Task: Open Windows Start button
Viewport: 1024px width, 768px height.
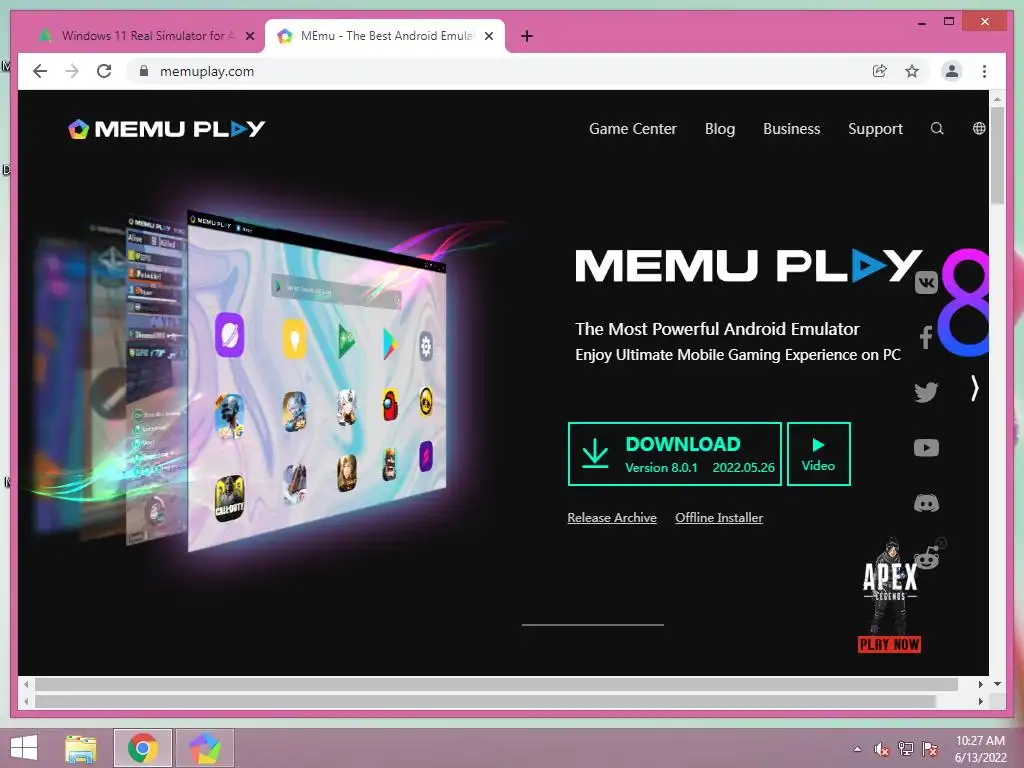Action: 24,748
